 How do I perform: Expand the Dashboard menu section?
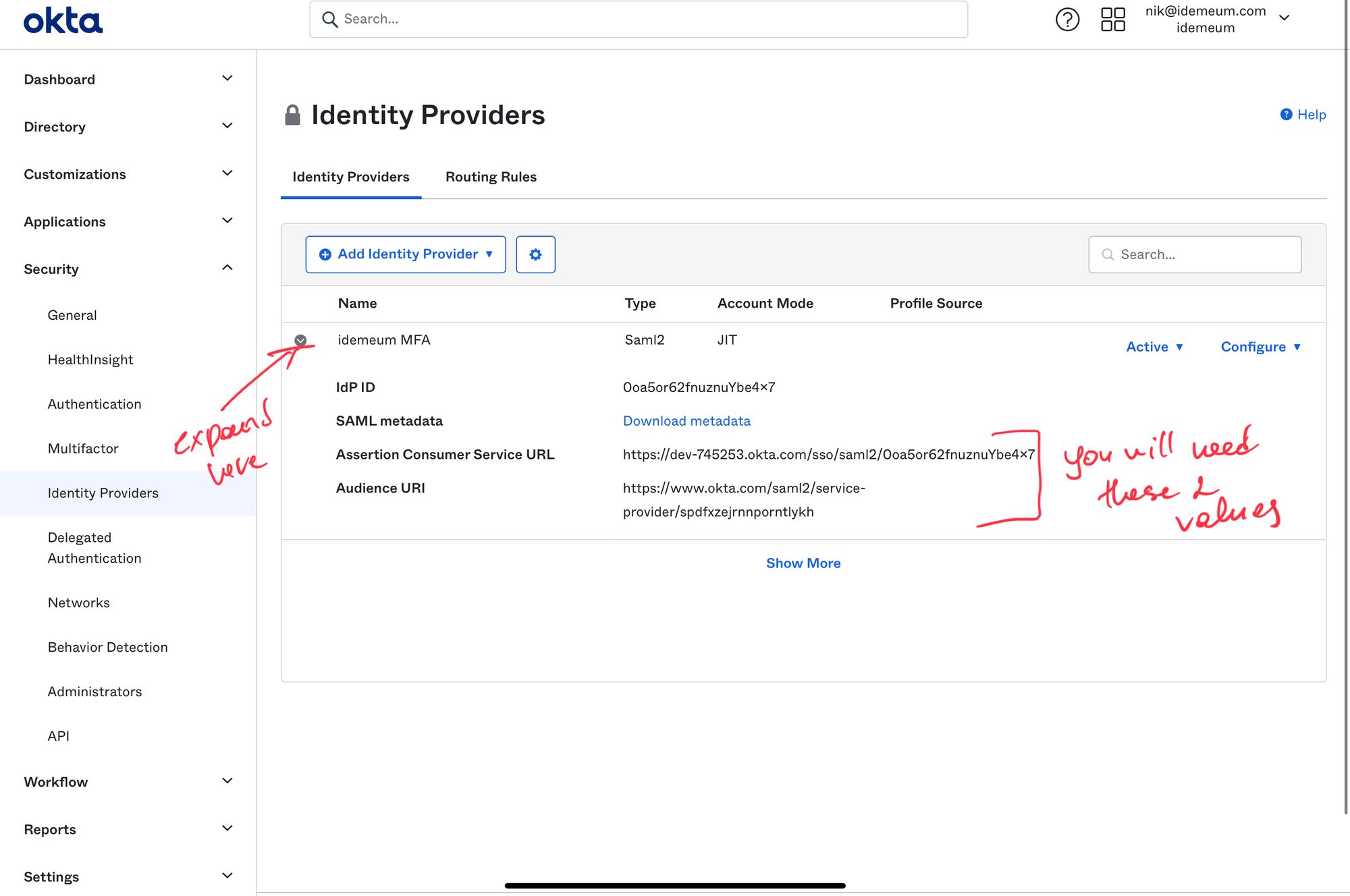click(128, 79)
